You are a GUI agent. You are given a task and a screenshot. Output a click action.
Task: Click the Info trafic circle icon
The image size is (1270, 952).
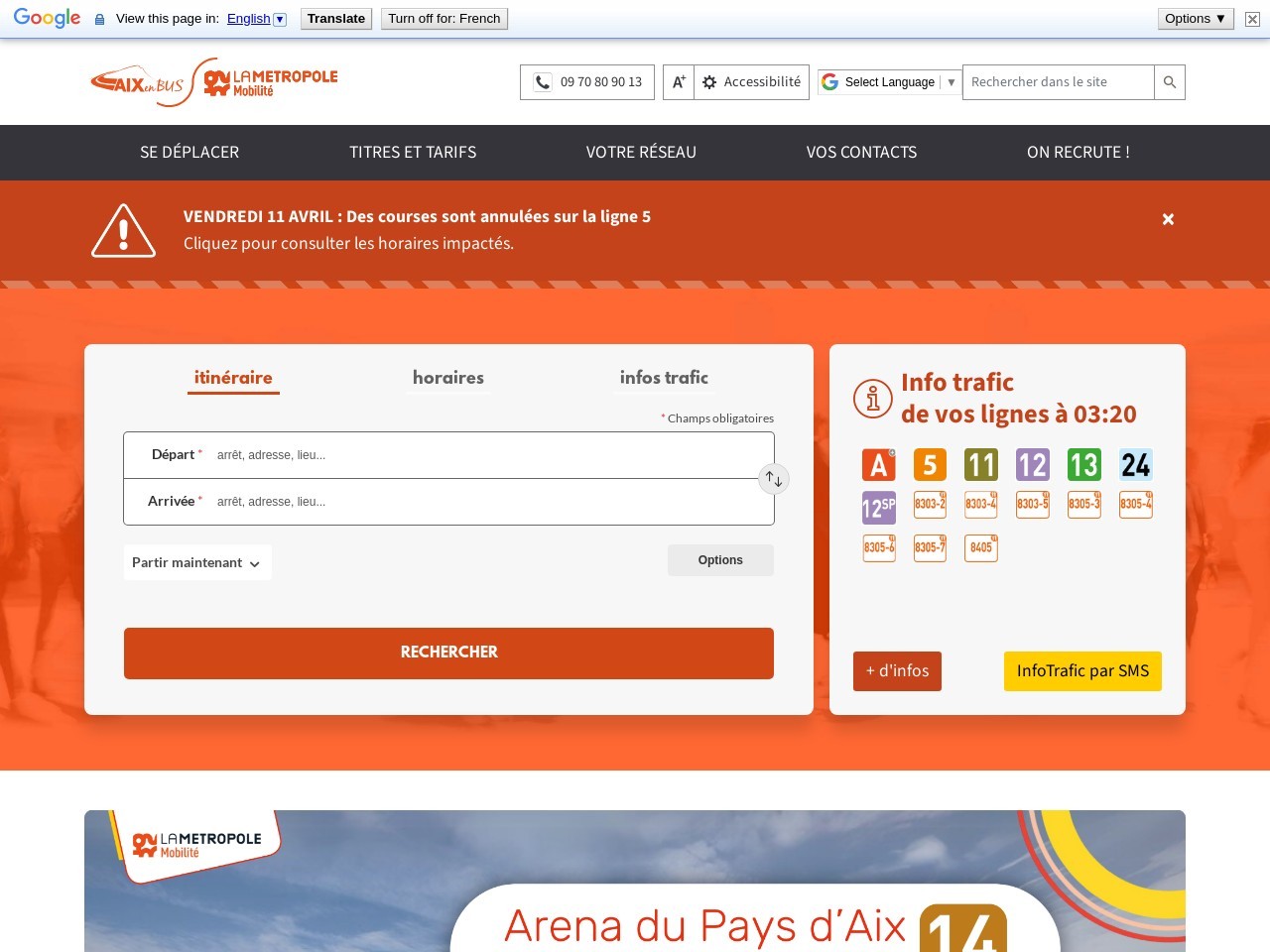[x=873, y=399]
